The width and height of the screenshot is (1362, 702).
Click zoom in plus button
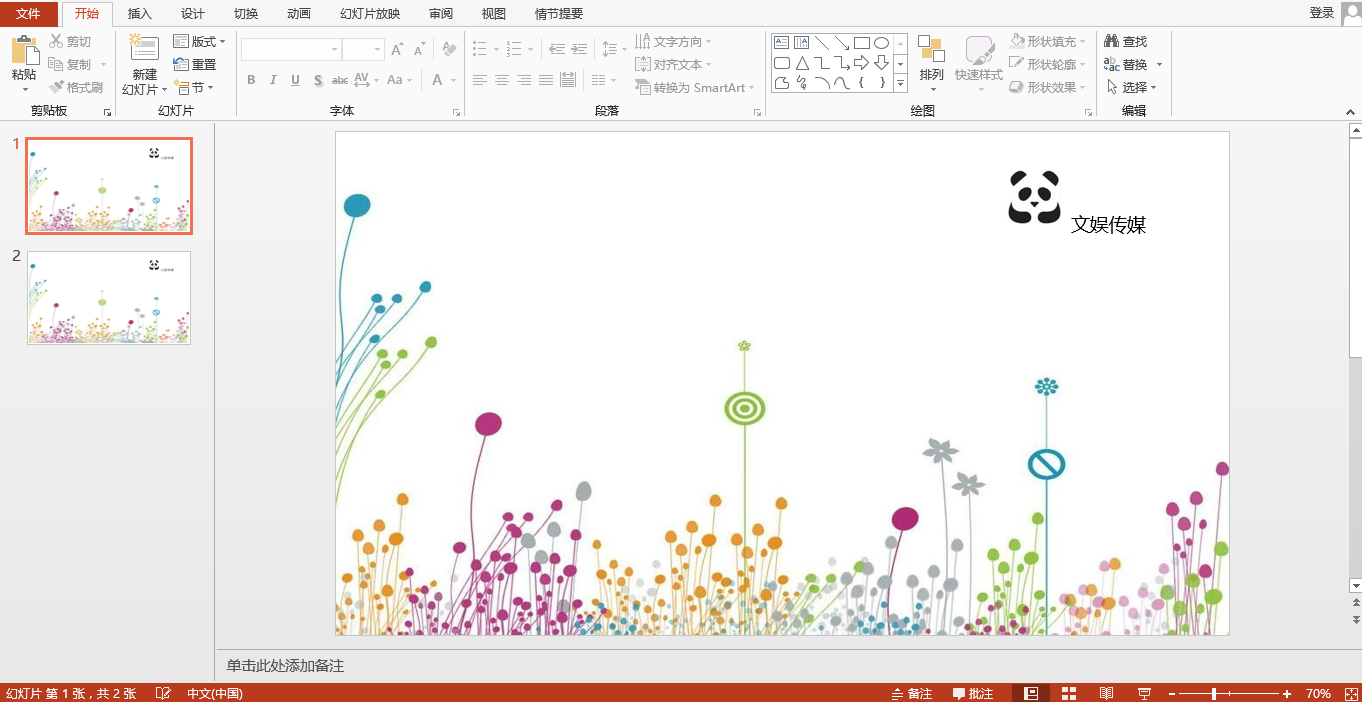[x=1287, y=693]
